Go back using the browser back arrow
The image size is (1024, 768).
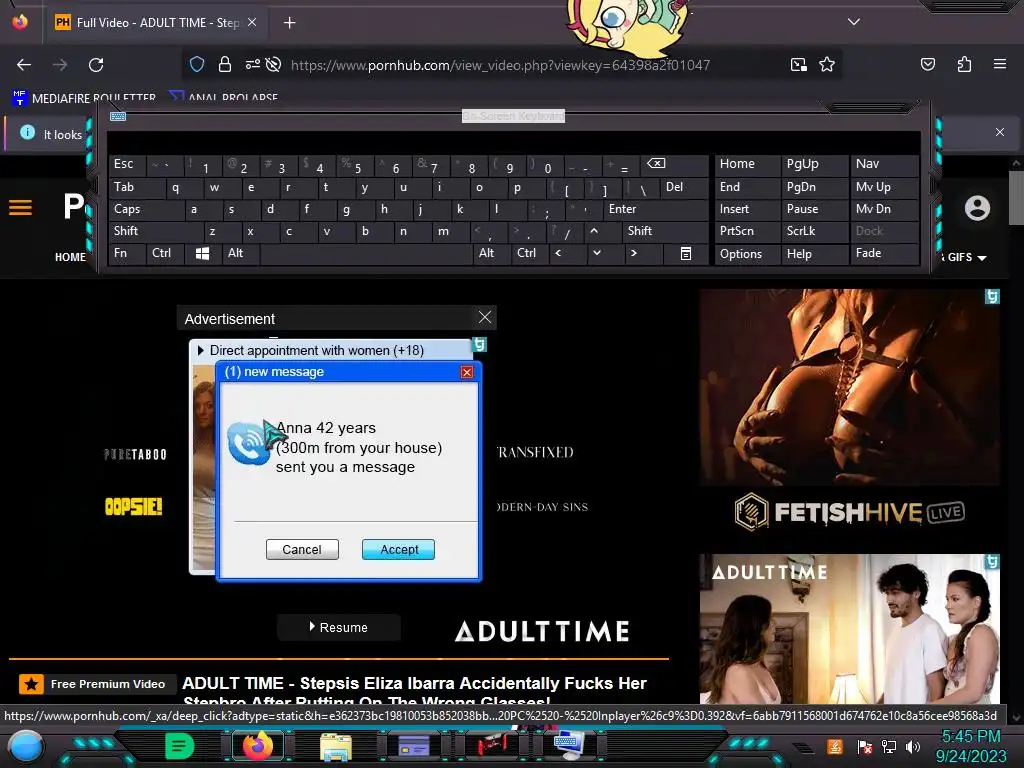[x=24, y=65]
